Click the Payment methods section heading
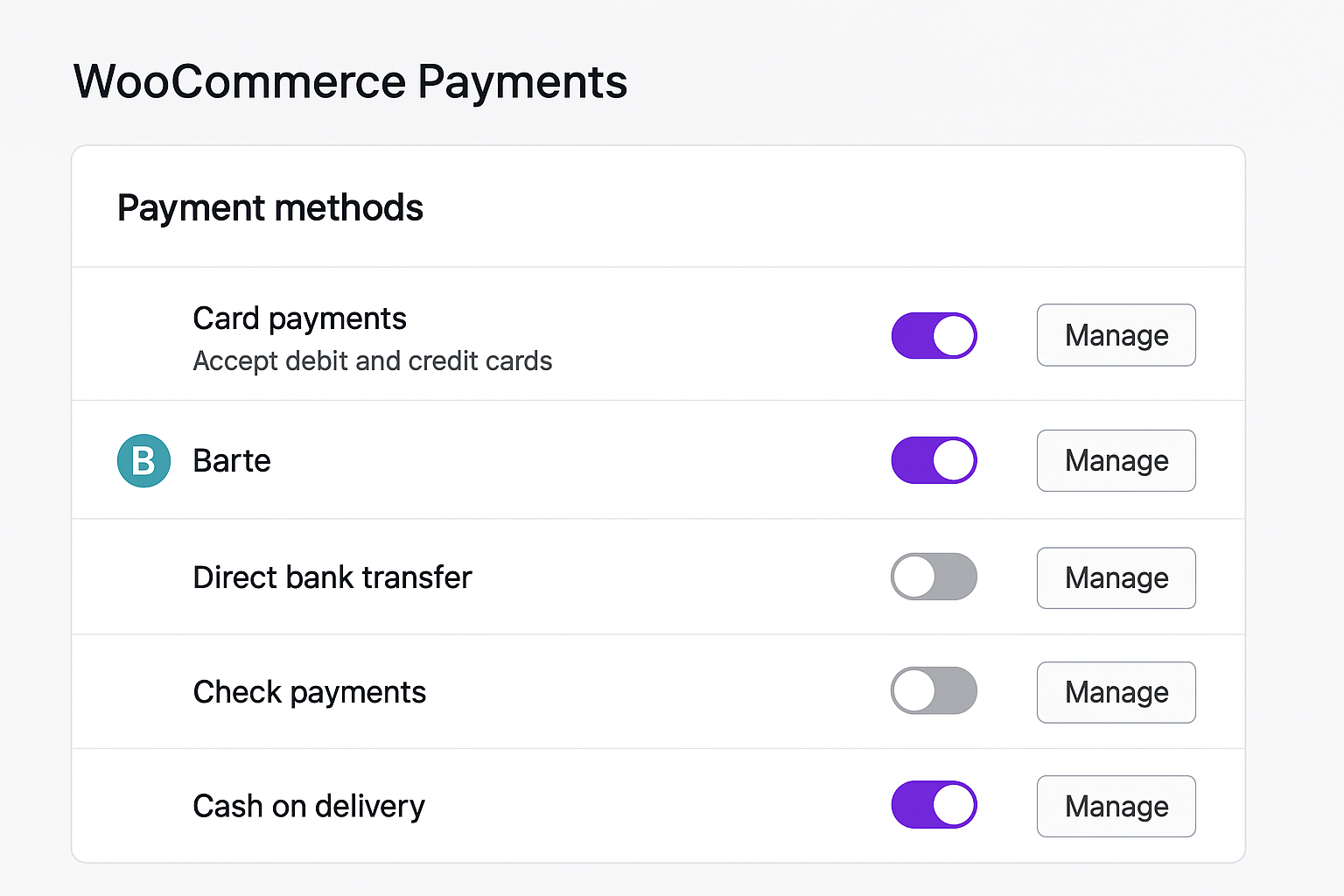 [x=269, y=208]
